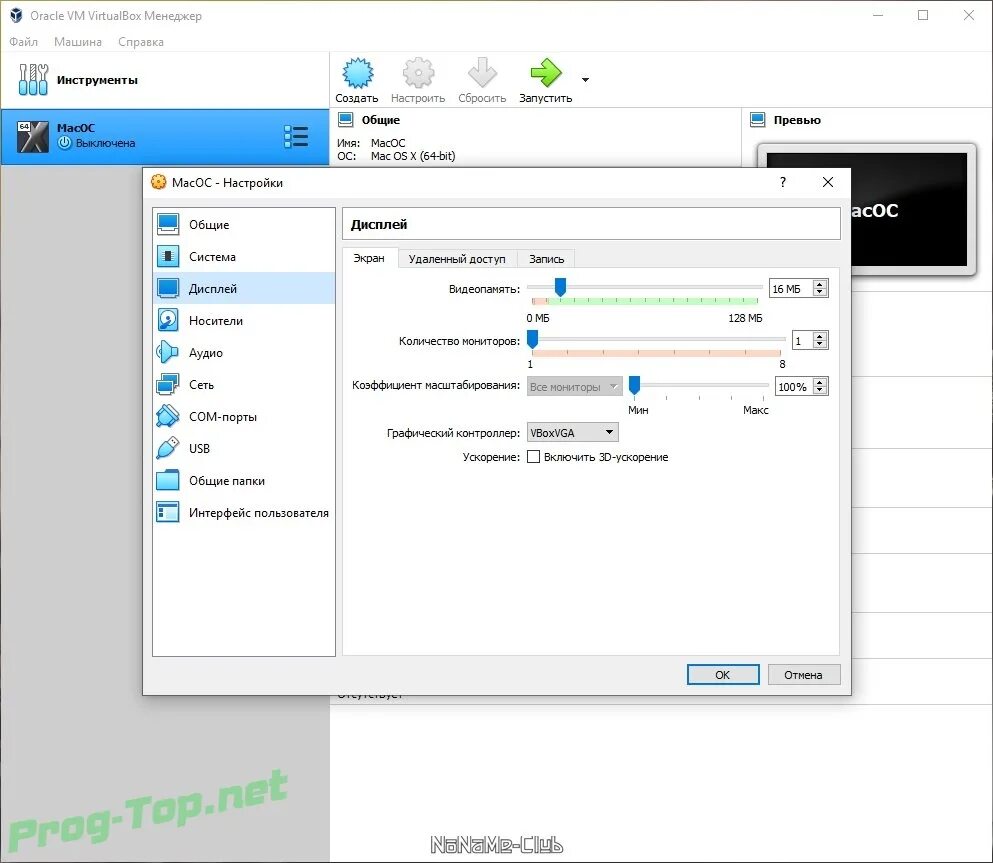Open the Общие category icon in settings
This screenshot has height=863, width=993.
tap(168, 224)
